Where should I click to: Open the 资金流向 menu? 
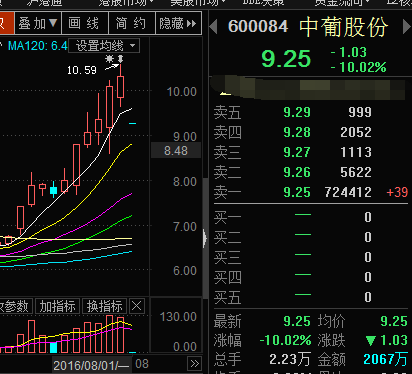point(342,3)
